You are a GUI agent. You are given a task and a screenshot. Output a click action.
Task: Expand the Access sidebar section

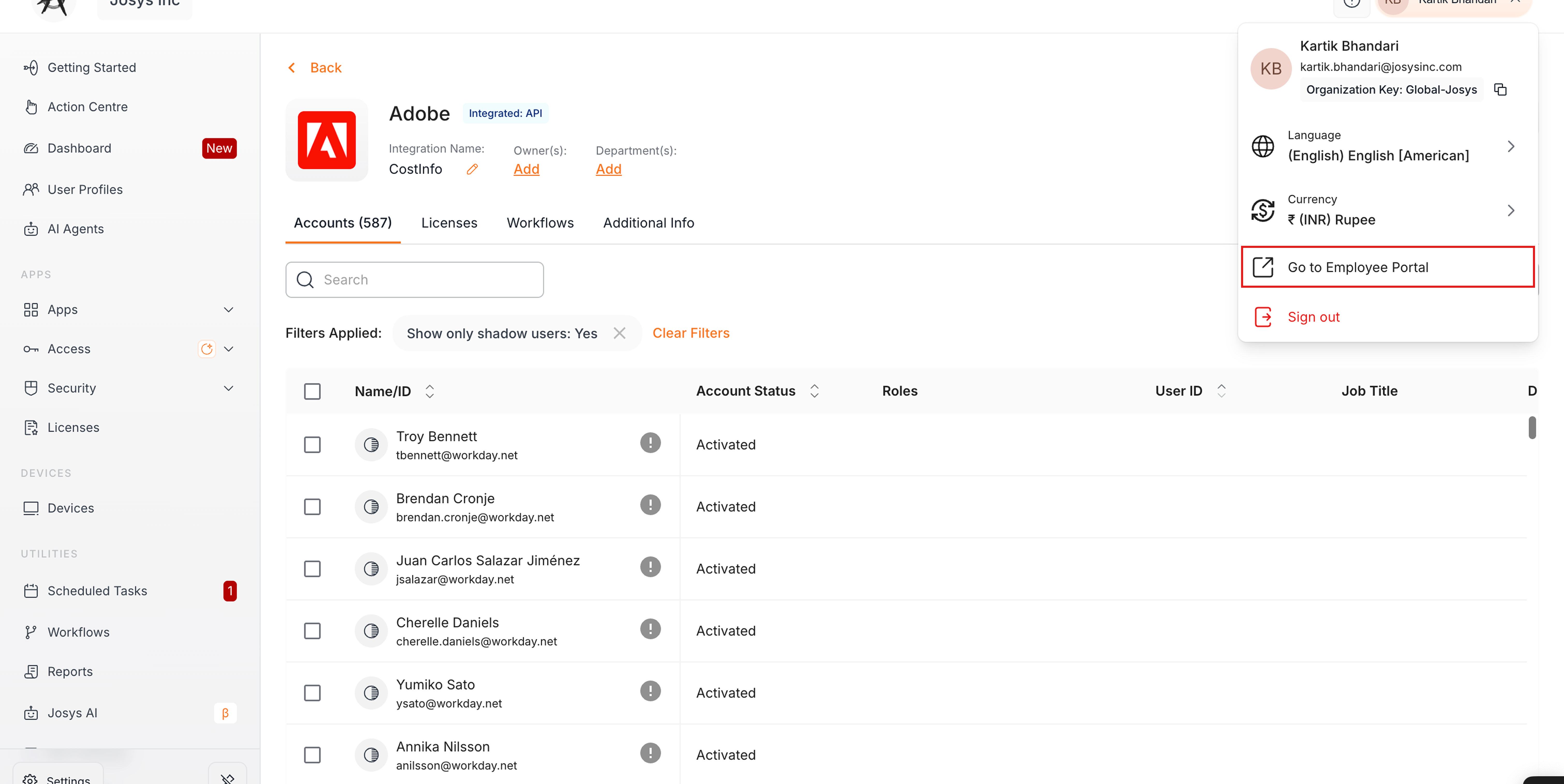click(228, 349)
